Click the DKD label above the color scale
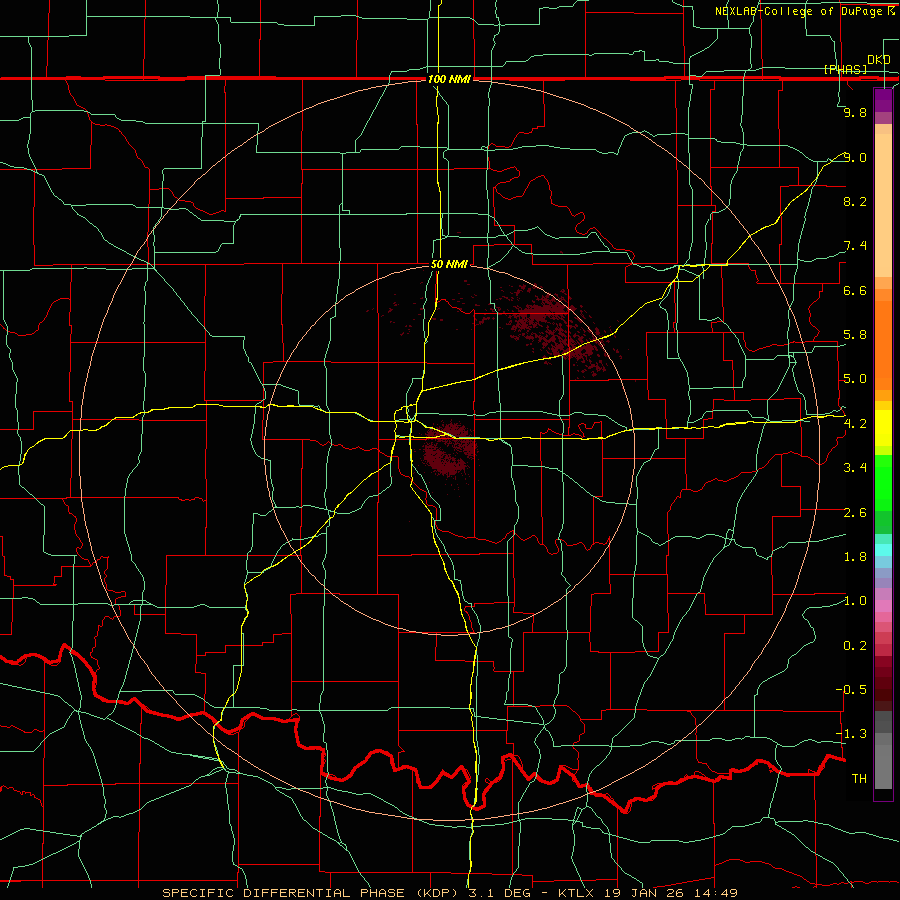Screen dimensions: 900x900 tap(879, 60)
